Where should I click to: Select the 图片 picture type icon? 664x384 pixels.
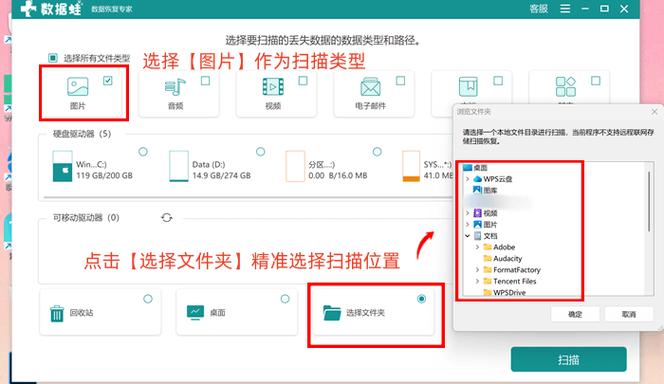[77, 87]
